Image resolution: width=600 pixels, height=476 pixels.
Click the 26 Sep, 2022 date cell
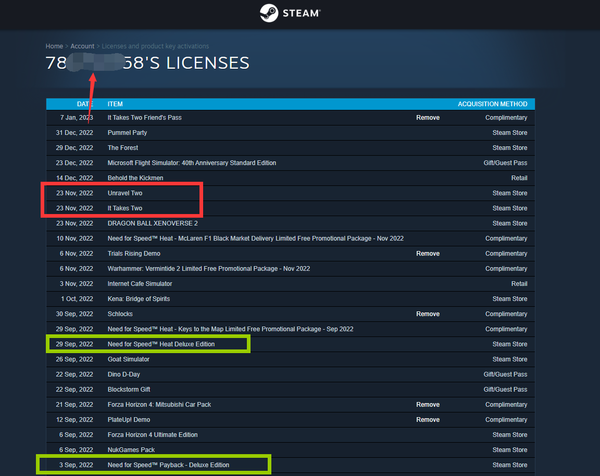(74, 359)
